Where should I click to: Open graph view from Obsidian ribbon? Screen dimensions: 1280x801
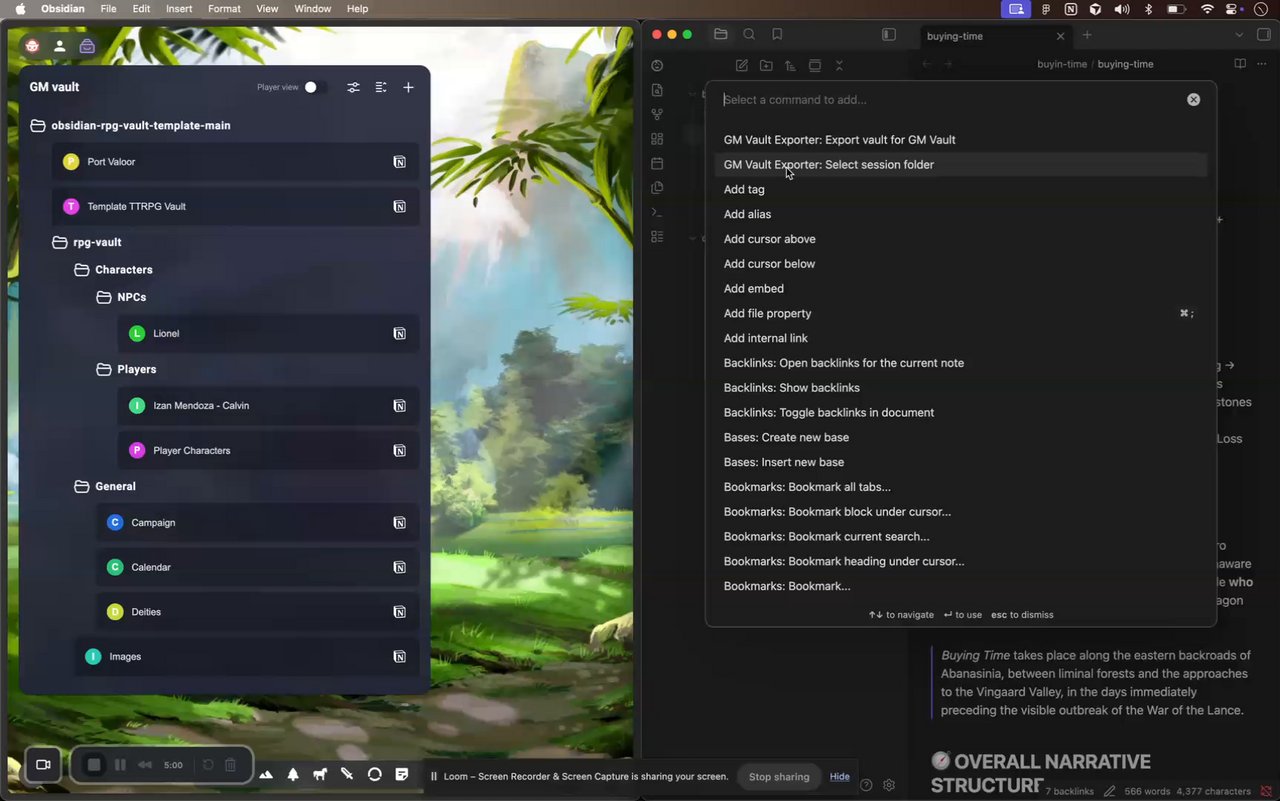click(x=657, y=115)
